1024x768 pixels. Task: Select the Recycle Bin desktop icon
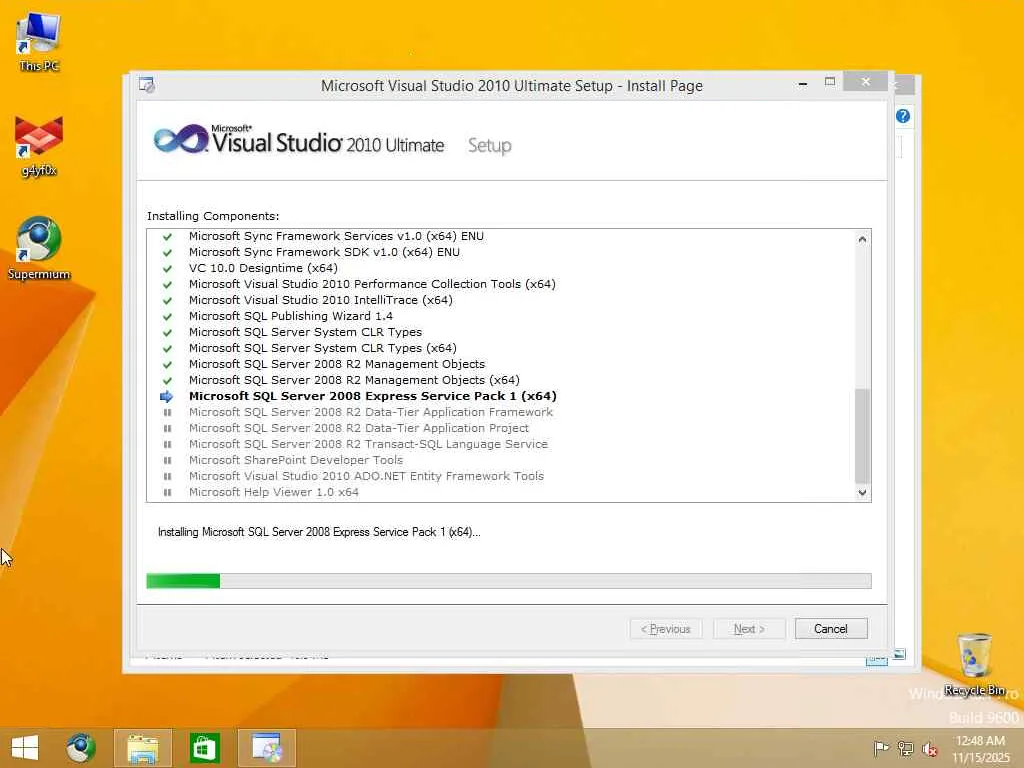point(974,663)
